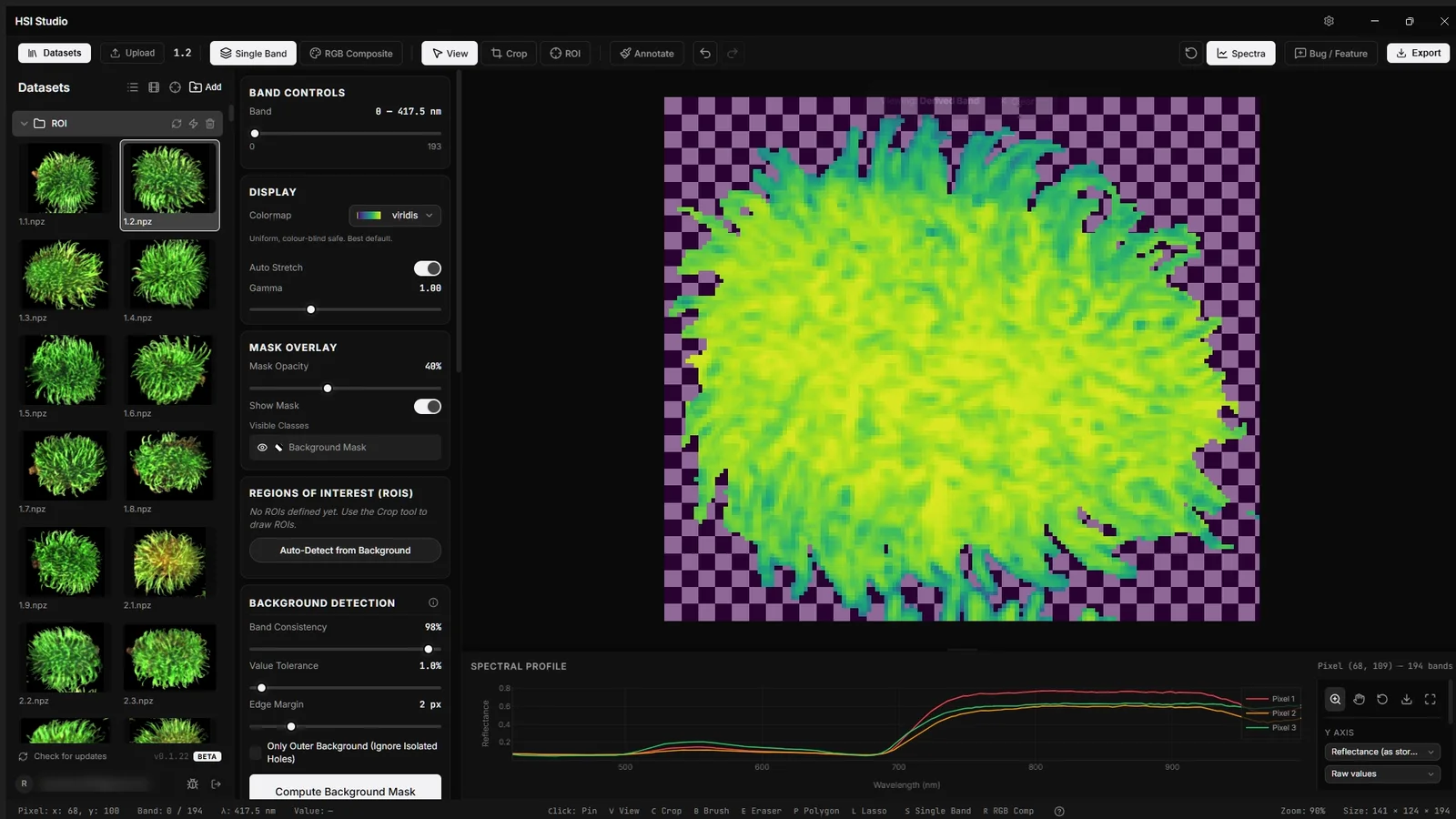Select the Crop tool
This screenshot has width=1456, height=819.
510,53
